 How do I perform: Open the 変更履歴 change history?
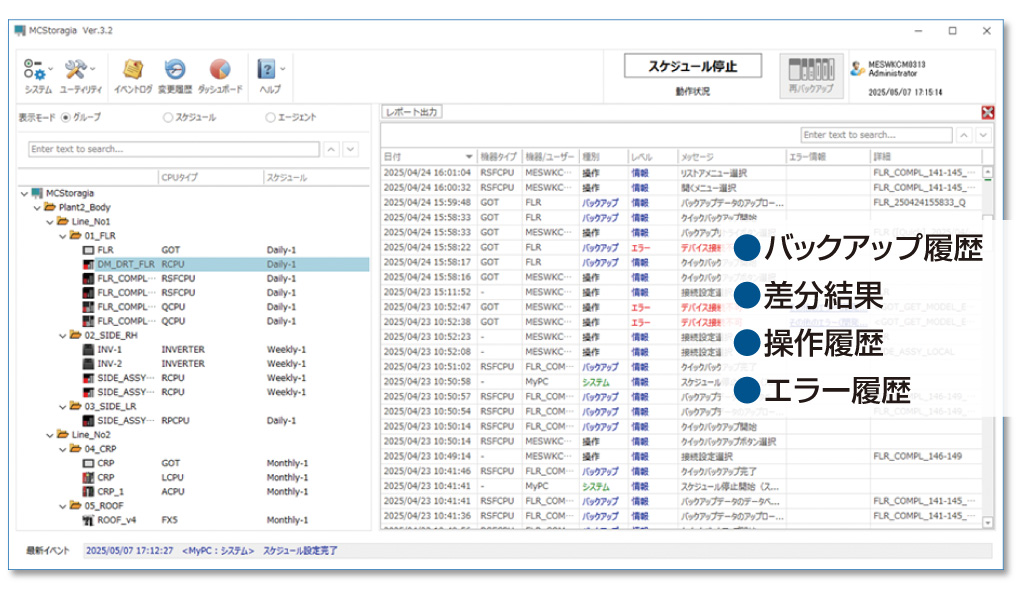coord(175,70)
